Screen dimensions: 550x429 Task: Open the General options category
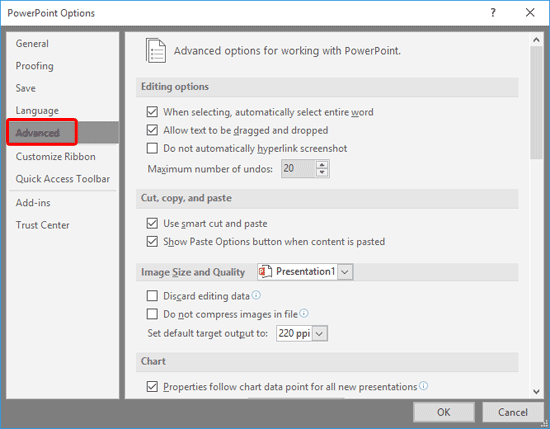coord(62,43)
